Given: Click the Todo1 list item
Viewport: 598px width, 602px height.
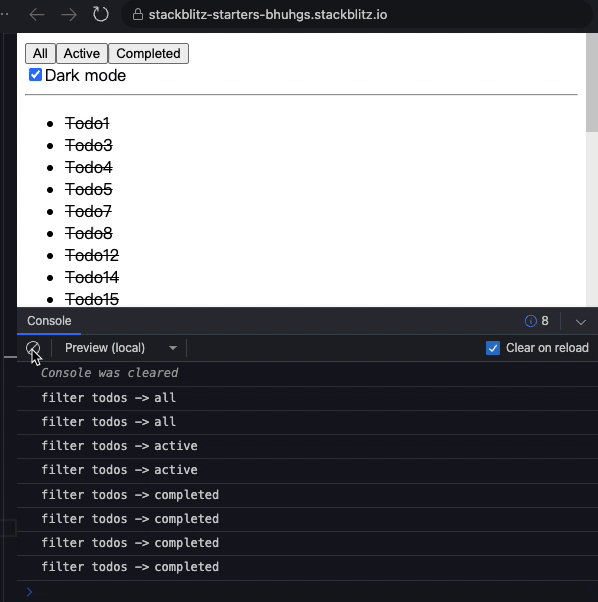Looking at the screenshot, I should point(87,124).
